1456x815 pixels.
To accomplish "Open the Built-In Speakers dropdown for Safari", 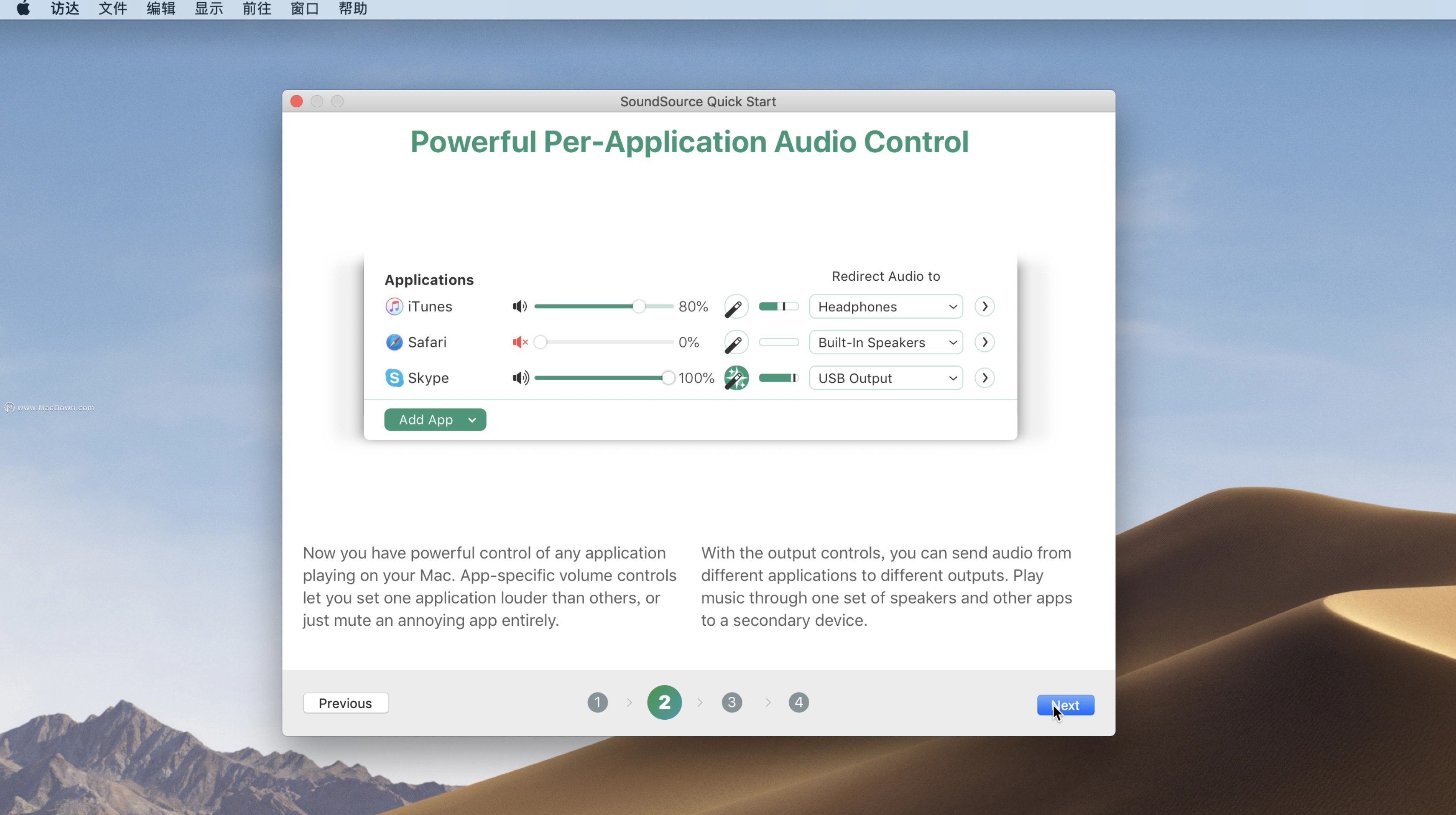I will point(886,342).
